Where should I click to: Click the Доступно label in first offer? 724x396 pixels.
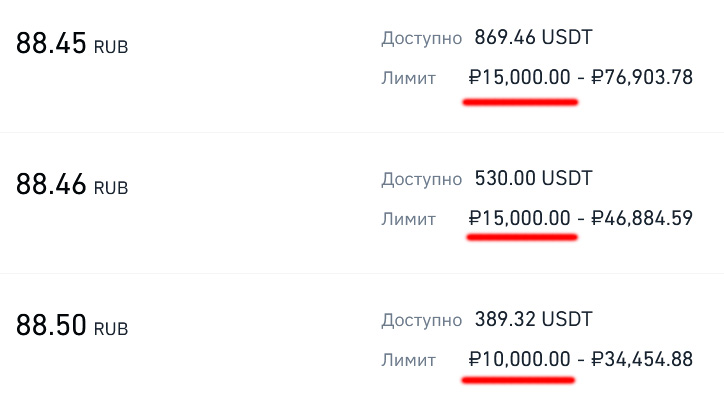pos(422,38)
